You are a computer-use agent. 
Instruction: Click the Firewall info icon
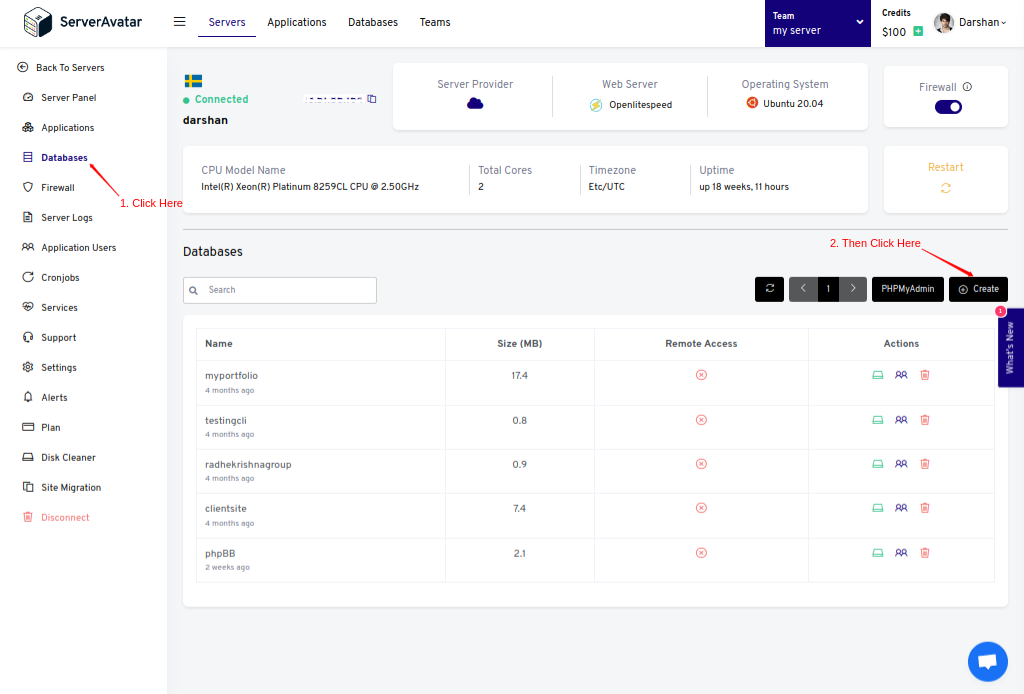click(x=967, y=87)
